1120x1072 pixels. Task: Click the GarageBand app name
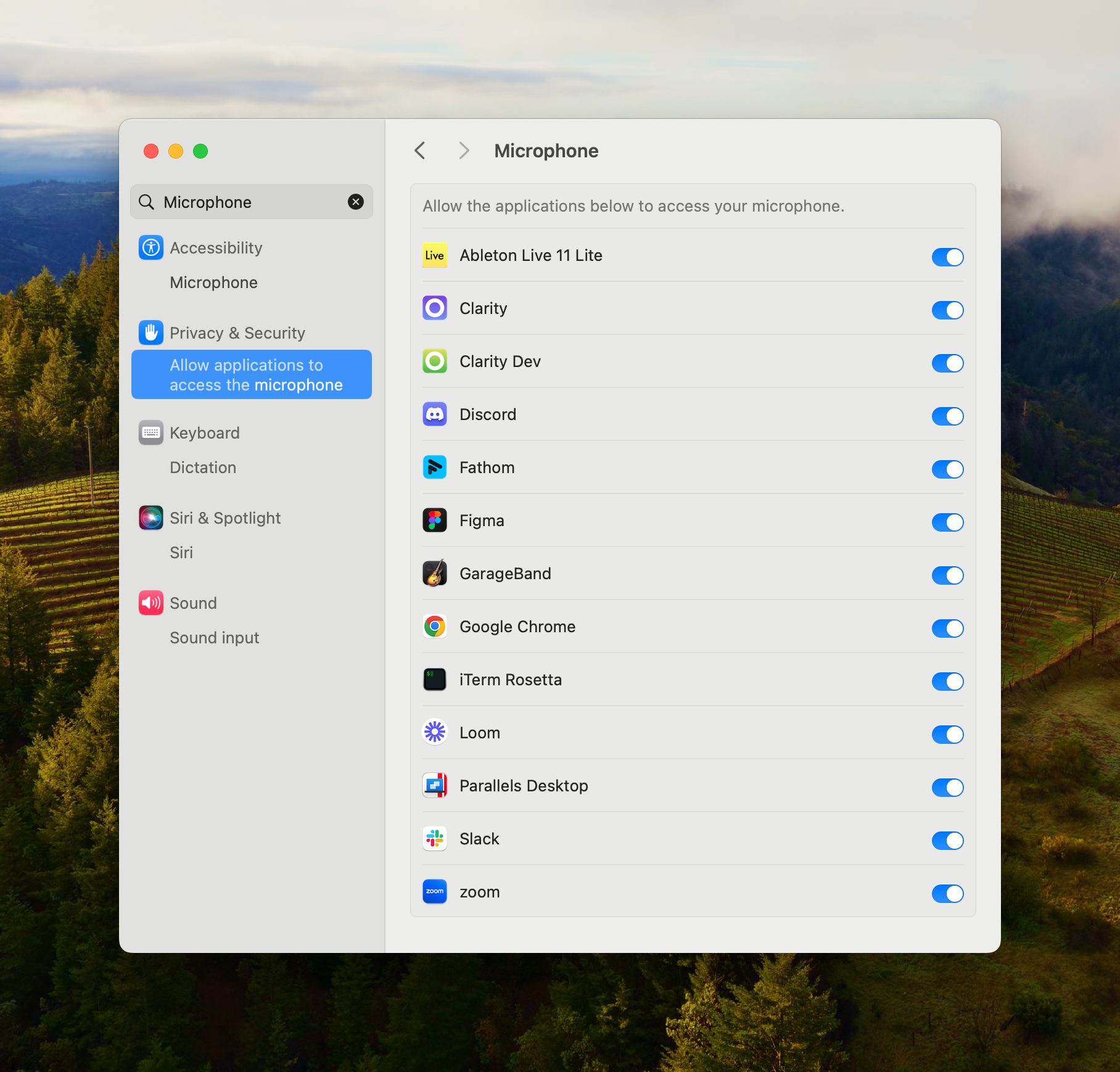click(505, 574)
